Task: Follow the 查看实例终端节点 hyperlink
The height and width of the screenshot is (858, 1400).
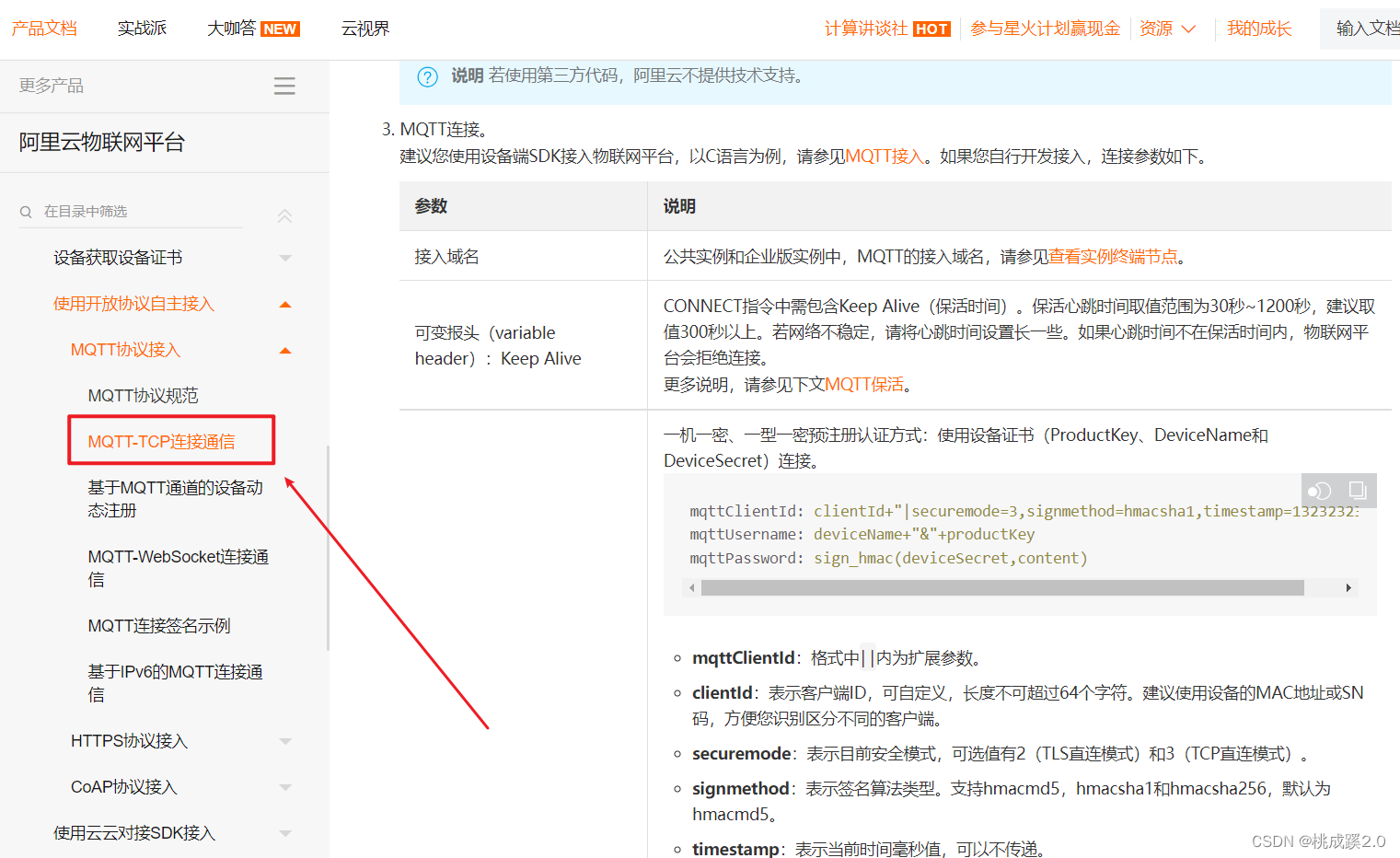Action: [x=1113, y=257]
